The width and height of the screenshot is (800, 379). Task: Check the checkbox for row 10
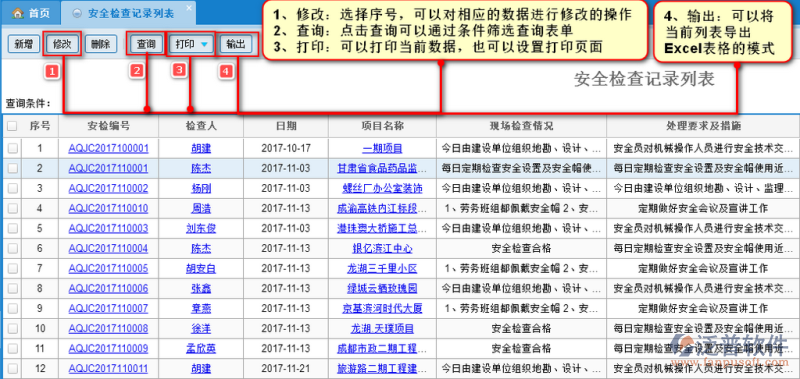click(12, 329)
